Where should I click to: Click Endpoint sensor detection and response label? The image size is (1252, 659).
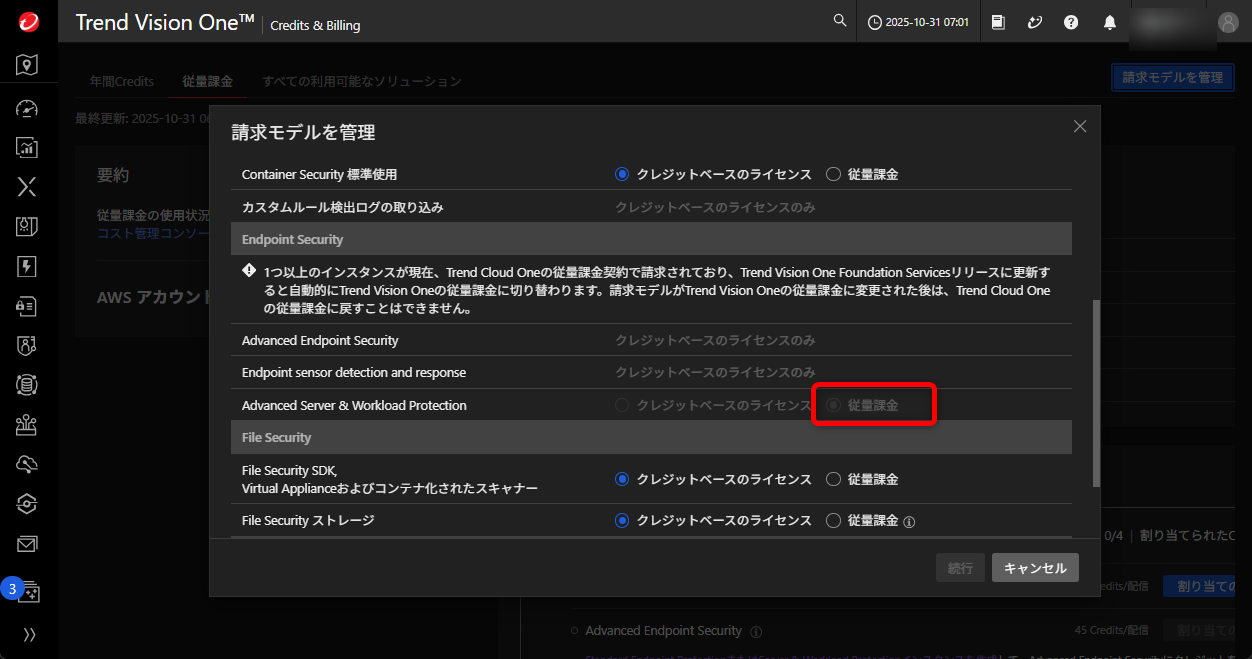(354, 373)
